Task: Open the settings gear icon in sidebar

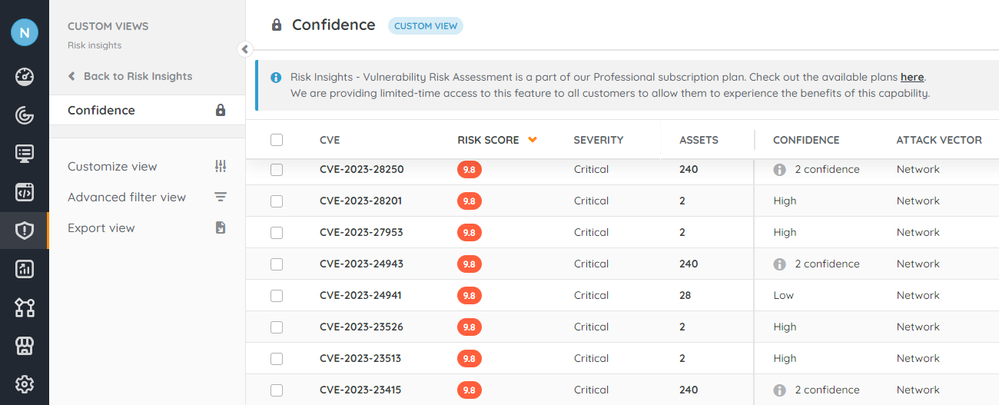Action: pos(25,383)
